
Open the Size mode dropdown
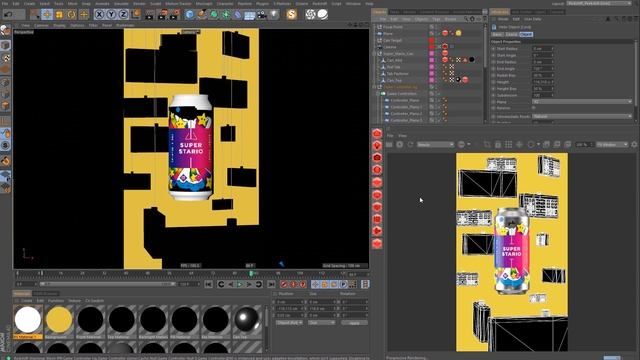[321, 323]
